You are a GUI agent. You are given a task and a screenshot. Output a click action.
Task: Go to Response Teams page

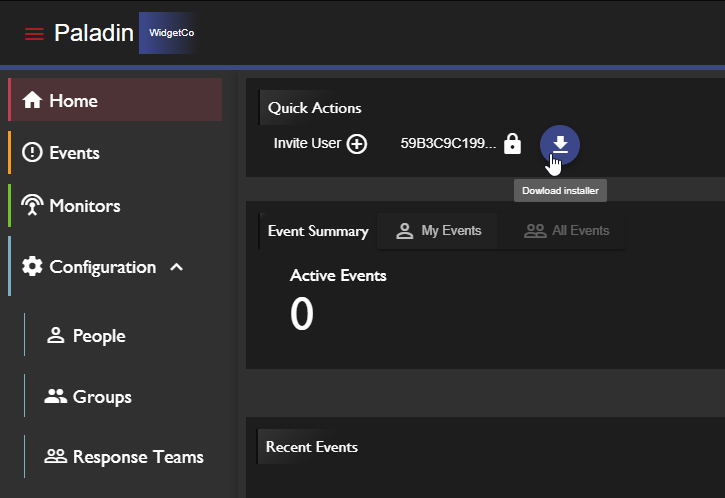137,457
